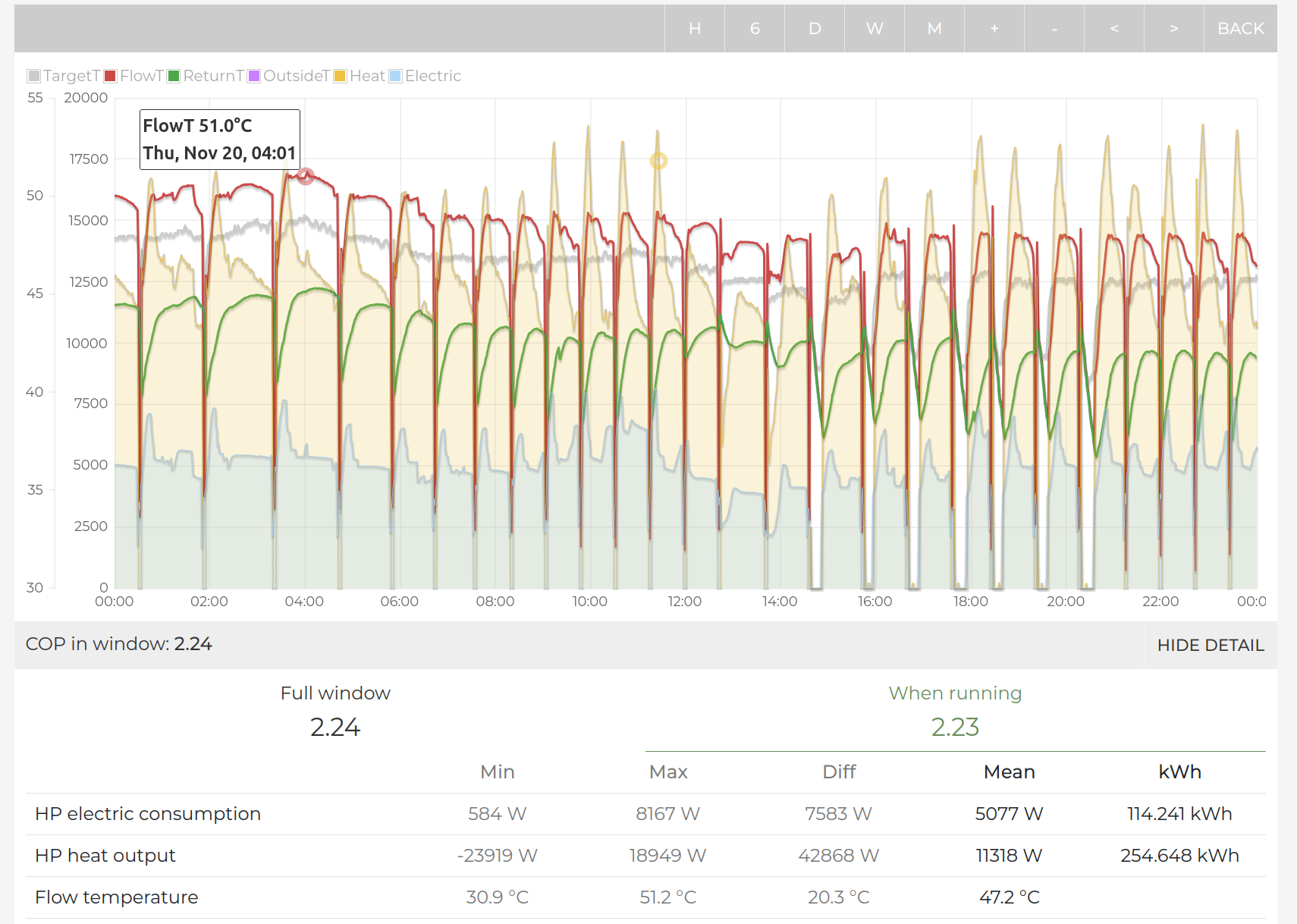Click the OutsideT purple legend swatch
This screenshot has height=924, width=1297.
255,76
